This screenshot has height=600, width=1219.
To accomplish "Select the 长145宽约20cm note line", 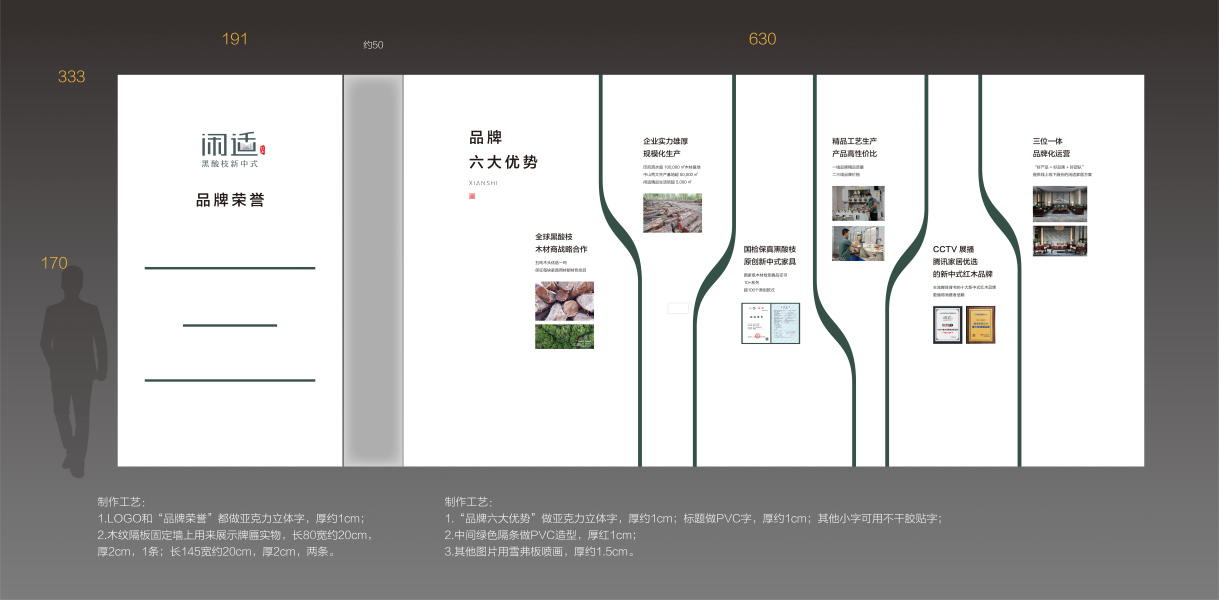I will 217,552.
